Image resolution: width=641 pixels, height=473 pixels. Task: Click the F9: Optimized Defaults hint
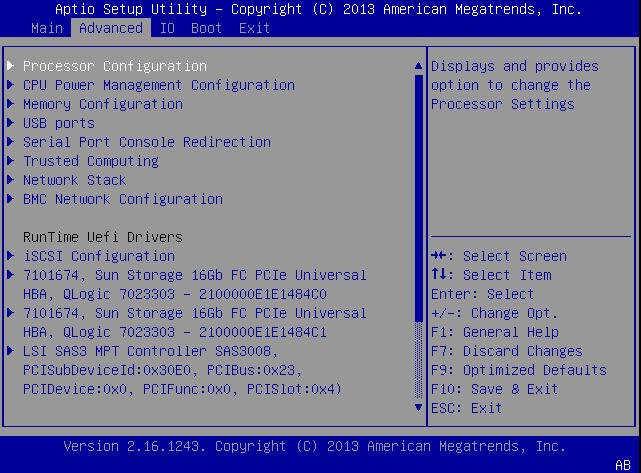click(519, 370)
